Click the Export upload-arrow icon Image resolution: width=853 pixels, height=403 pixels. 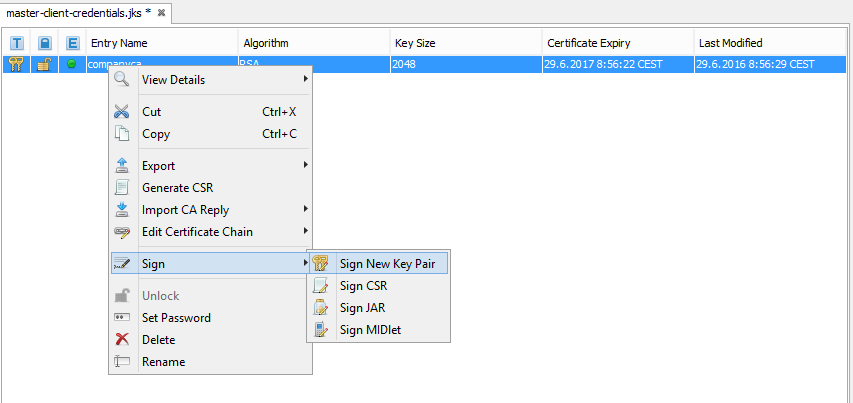pyautogui.click(x=122, y=166)
